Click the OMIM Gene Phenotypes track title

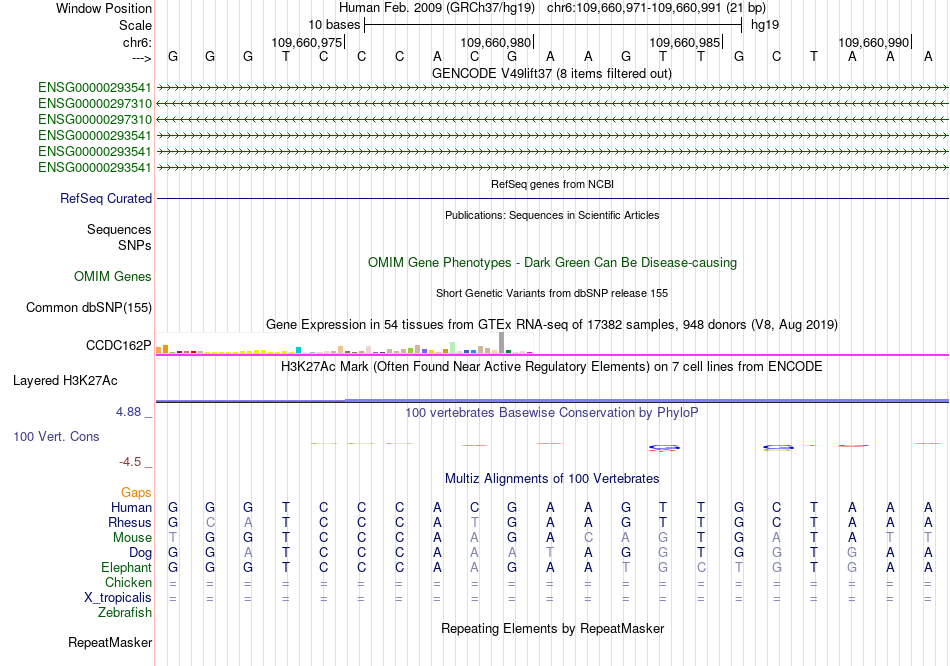pos(553,262)
